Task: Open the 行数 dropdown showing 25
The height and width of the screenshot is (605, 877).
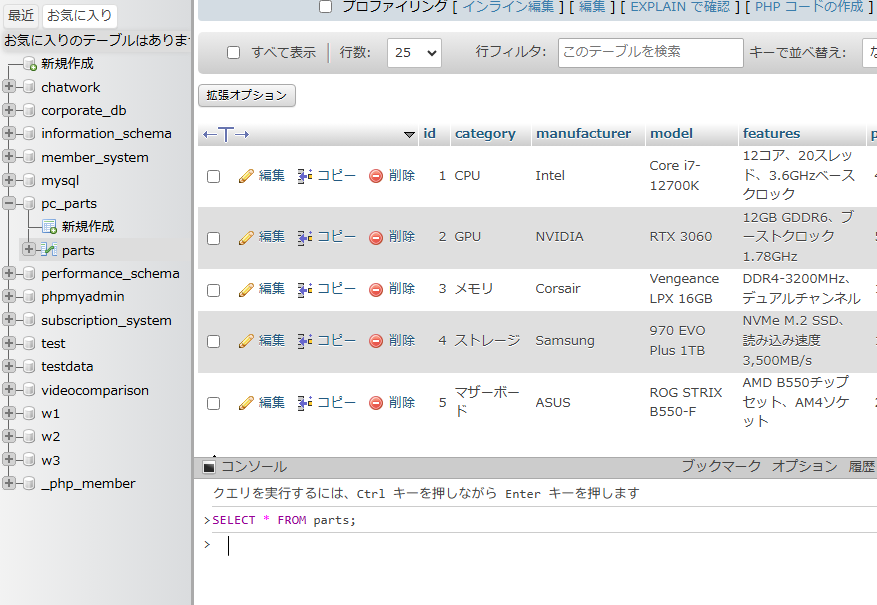Action: [414, 53]
